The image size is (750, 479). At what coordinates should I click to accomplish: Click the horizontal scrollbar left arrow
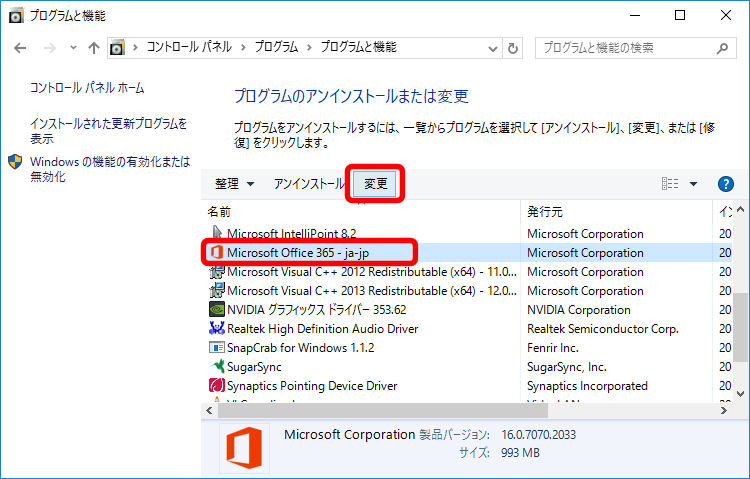209,410
